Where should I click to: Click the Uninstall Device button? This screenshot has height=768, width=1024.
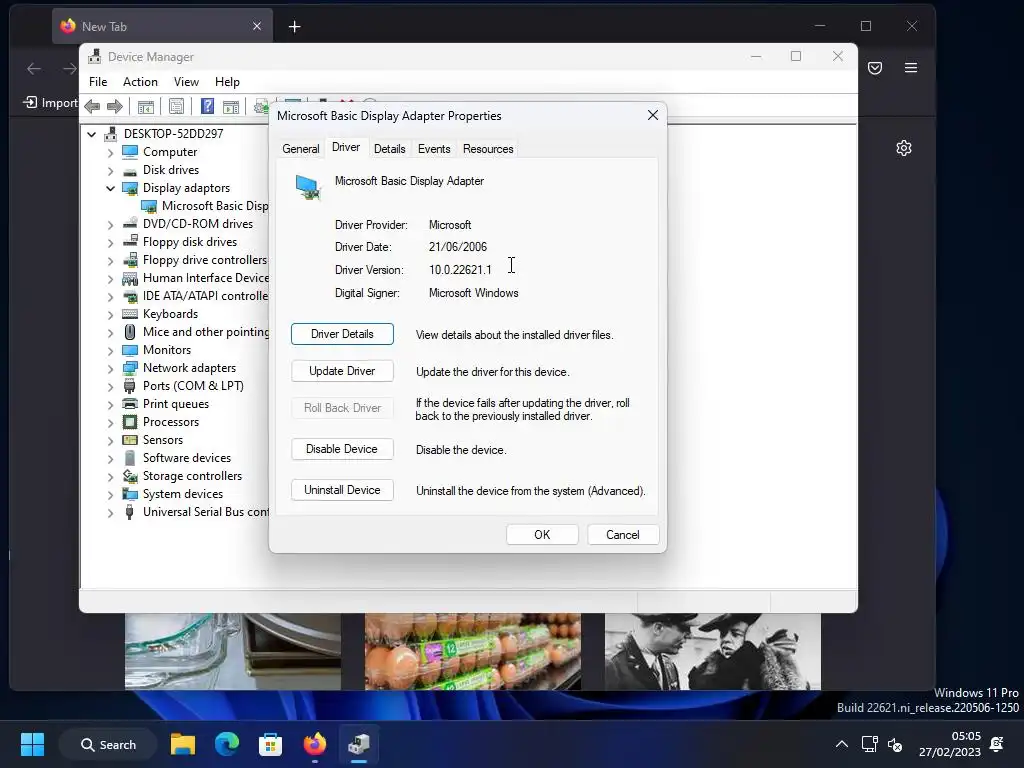tap(342, 490)
